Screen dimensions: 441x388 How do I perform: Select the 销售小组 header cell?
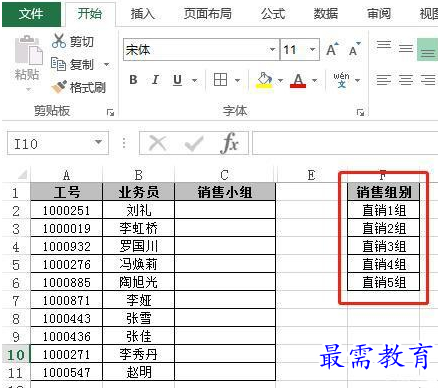point(225,192)
